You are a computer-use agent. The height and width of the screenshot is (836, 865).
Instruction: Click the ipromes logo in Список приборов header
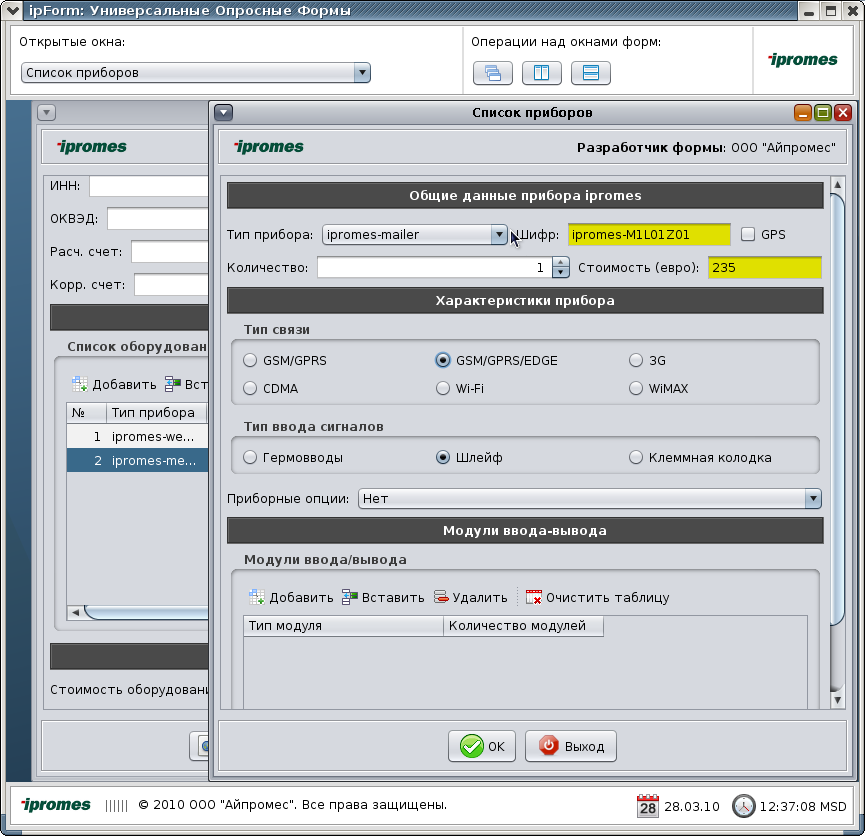(x=269, y=146)
